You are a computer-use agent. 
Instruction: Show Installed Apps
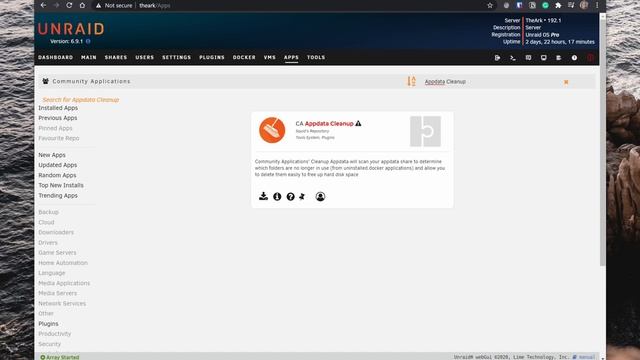(x=58, y=108)
